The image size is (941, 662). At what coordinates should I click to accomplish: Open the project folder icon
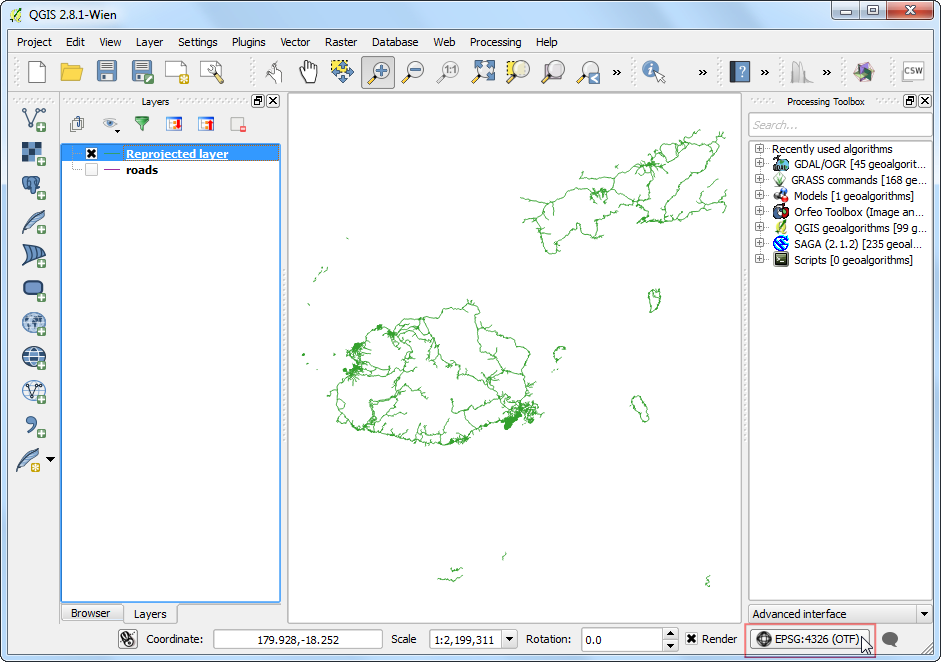(x=71, y=71)
